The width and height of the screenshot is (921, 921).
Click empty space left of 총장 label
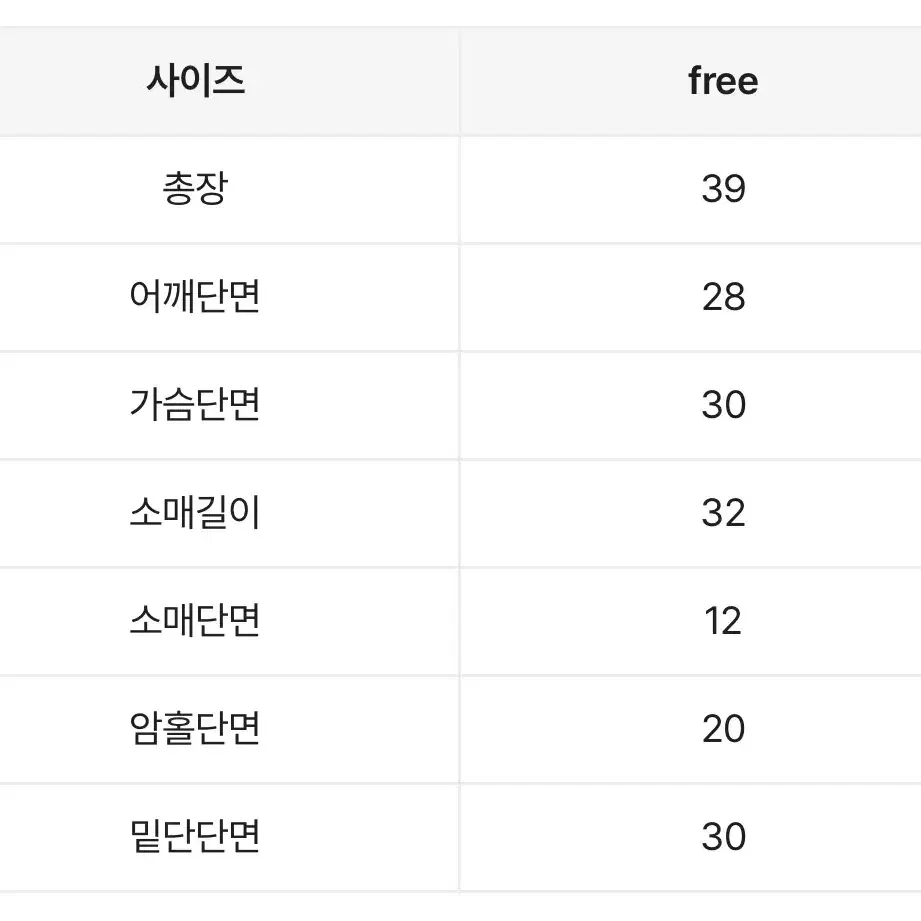pos(76,189)
